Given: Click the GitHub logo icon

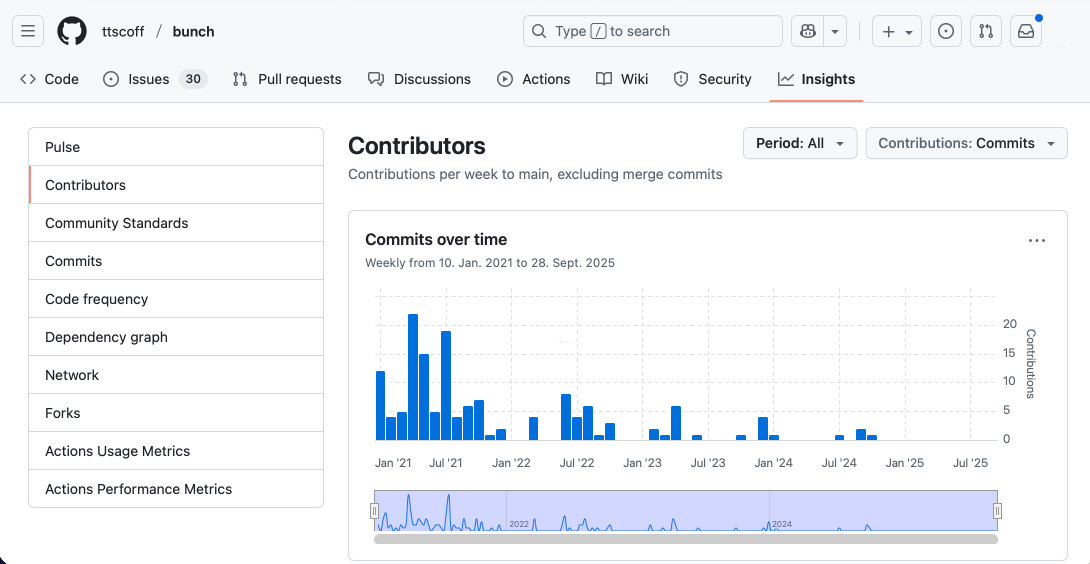Looking at the screenshot, I should coord(72,31).
